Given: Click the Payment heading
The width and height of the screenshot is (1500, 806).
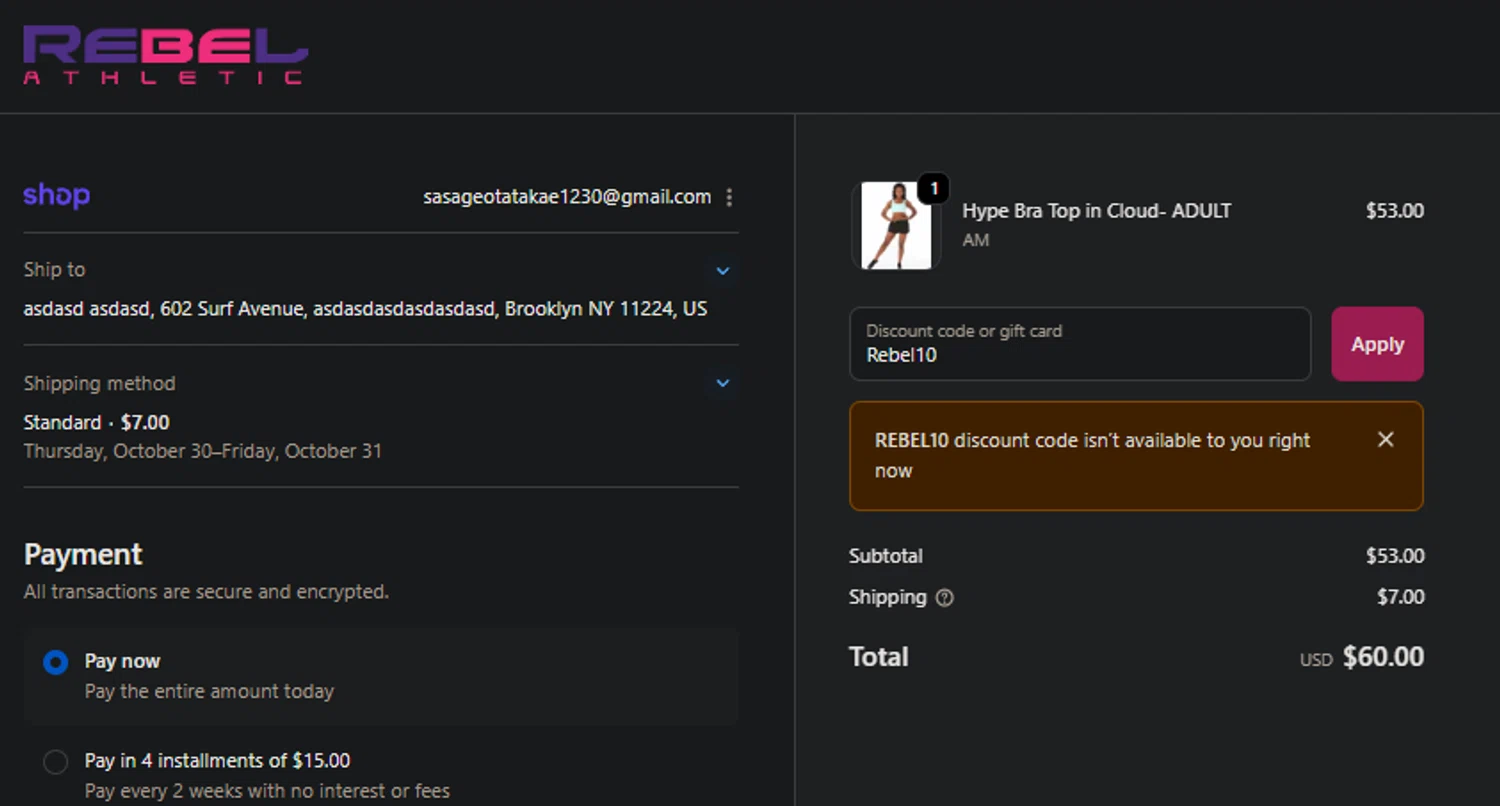Looking at the screenshot, I should [83, 555].
